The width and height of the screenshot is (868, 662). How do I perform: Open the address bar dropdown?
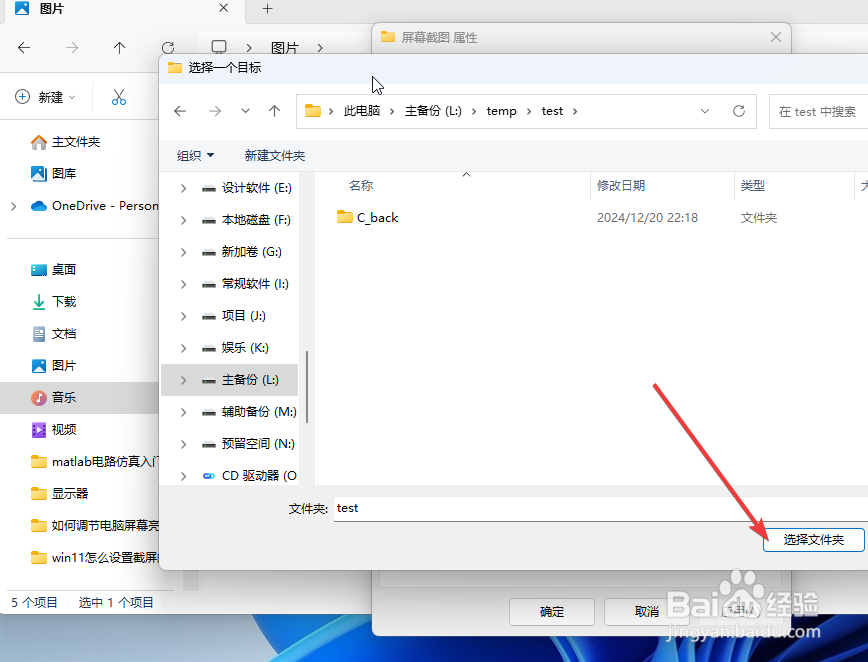click(705, 111)
